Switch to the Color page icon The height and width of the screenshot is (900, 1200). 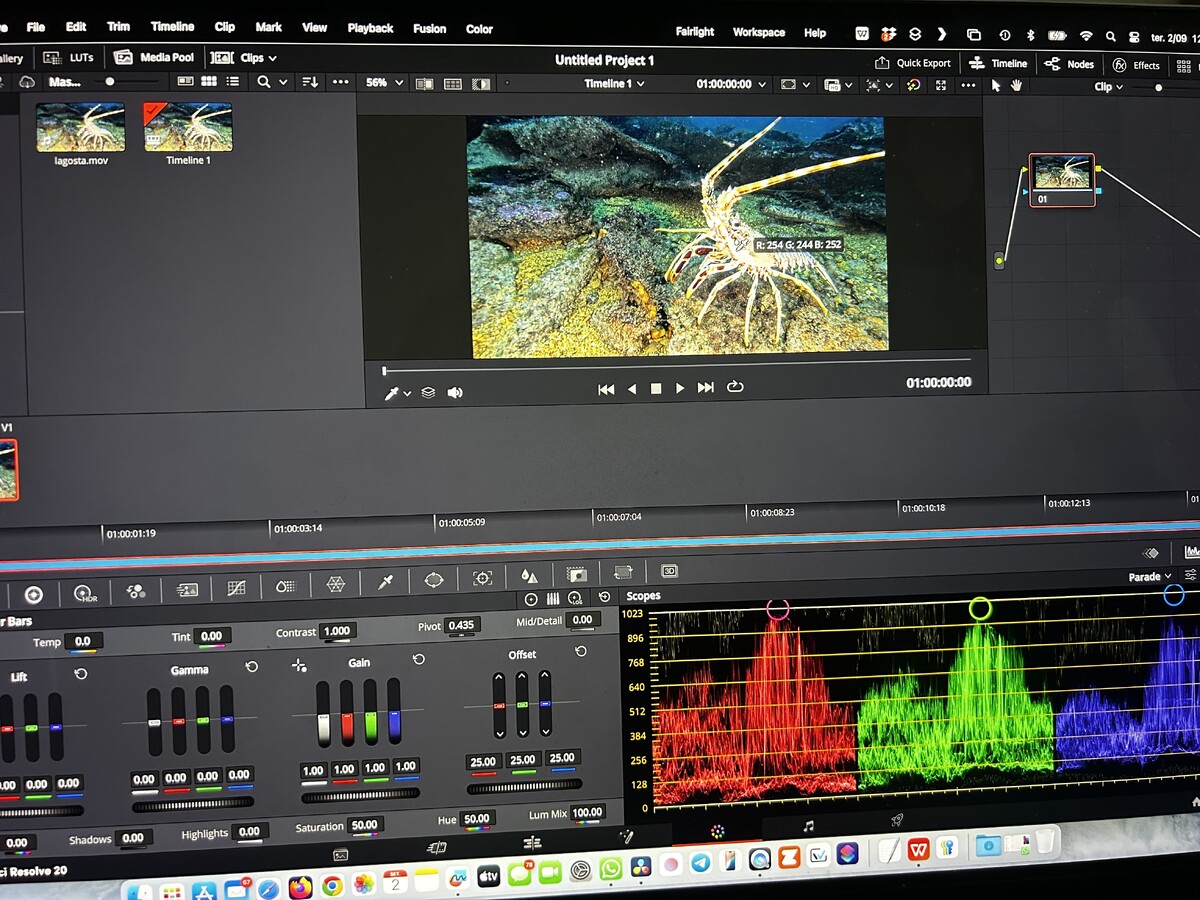716,832
